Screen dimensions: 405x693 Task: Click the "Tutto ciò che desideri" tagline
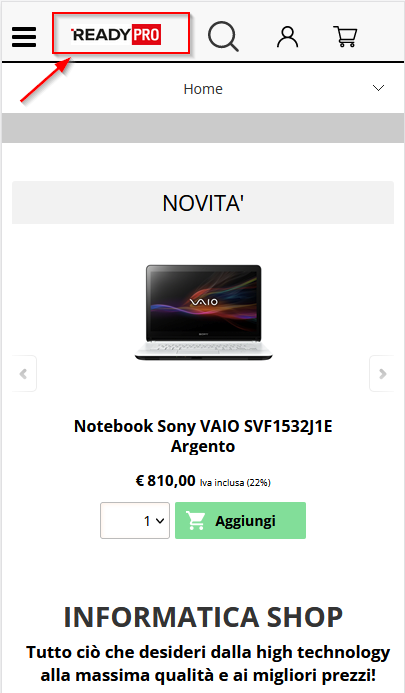pyautogui.click(x=208, y=663)
